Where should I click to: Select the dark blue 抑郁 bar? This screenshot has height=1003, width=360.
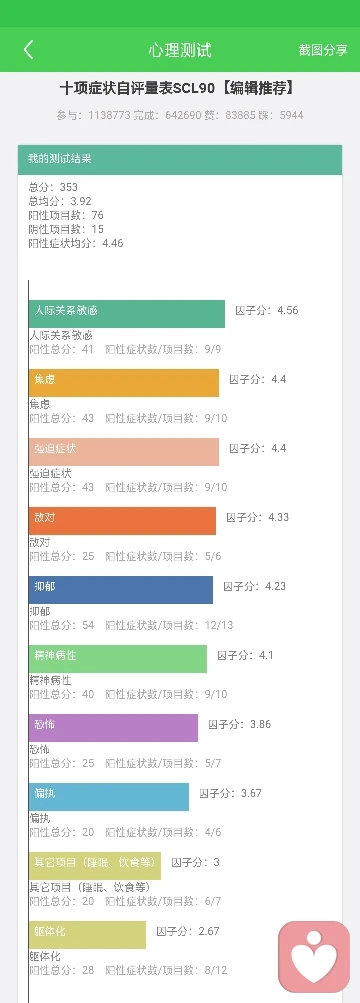pos(121,590)
